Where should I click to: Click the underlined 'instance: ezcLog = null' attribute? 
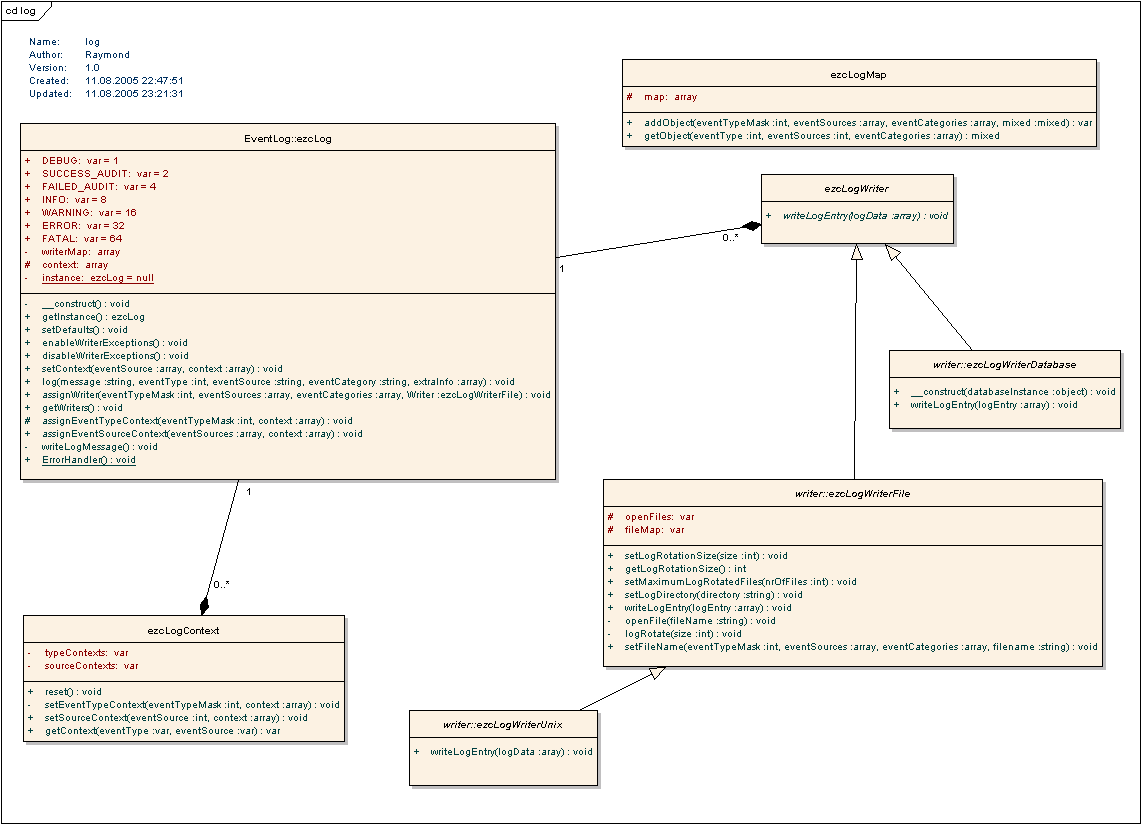coord(98,278)
